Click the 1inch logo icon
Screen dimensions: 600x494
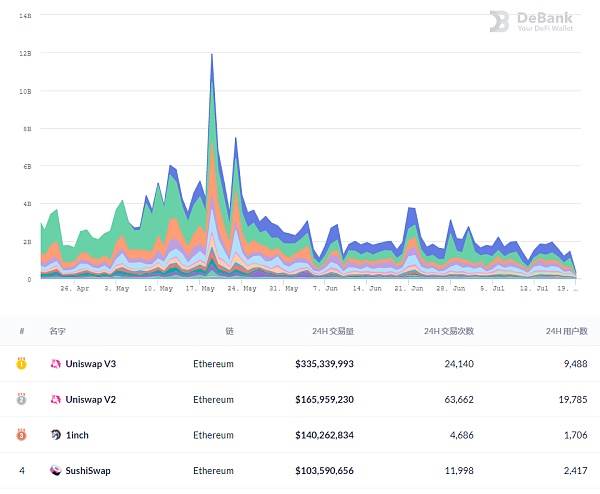[x=56, y=435]
